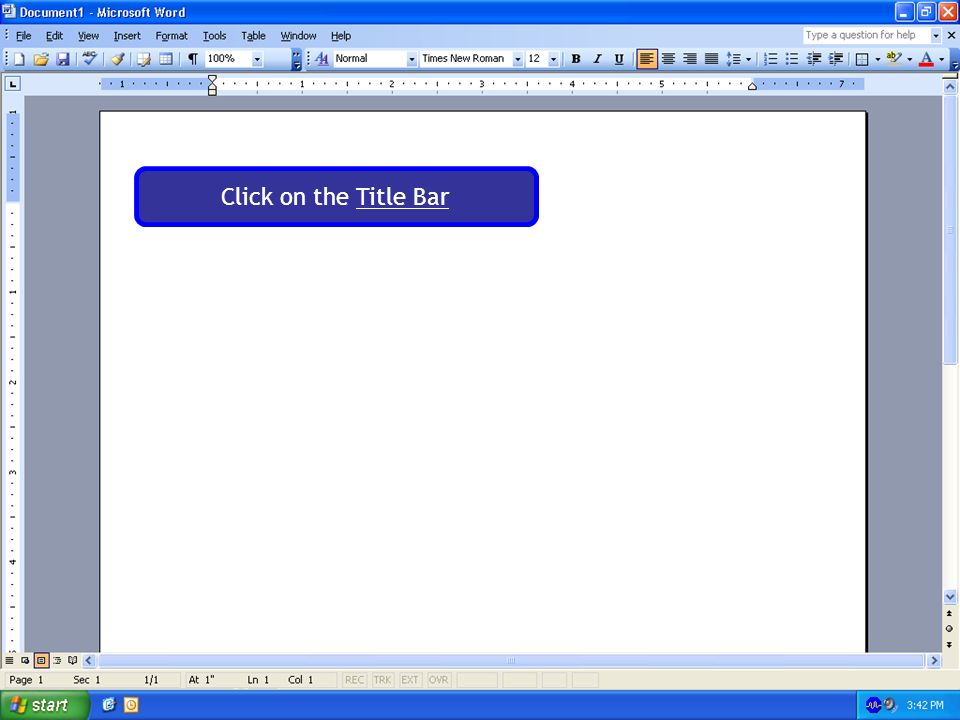
Task: Select Align Right
Action: point(689,59)
